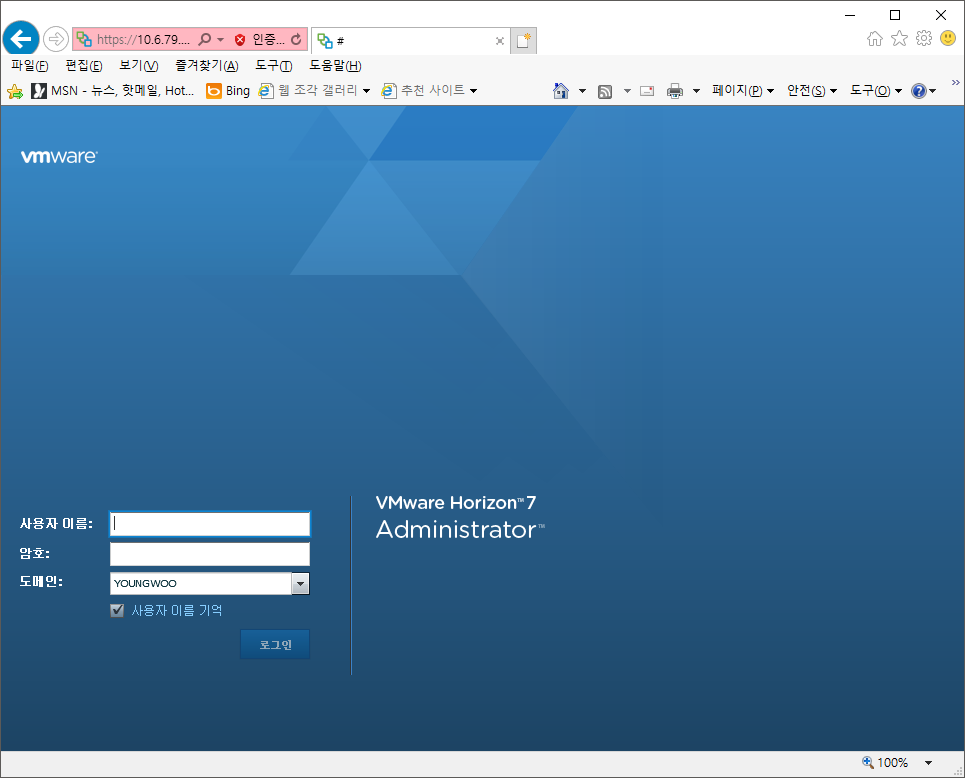The image size is (965, 778).
Task: Click the command bar Home page icon
Action: pos(561,91)
